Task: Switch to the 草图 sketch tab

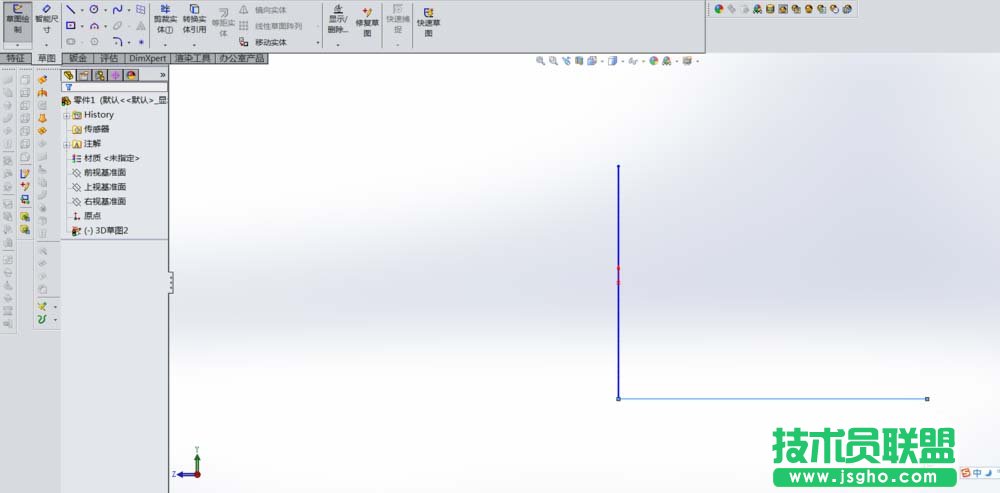Action: [47, 59]
